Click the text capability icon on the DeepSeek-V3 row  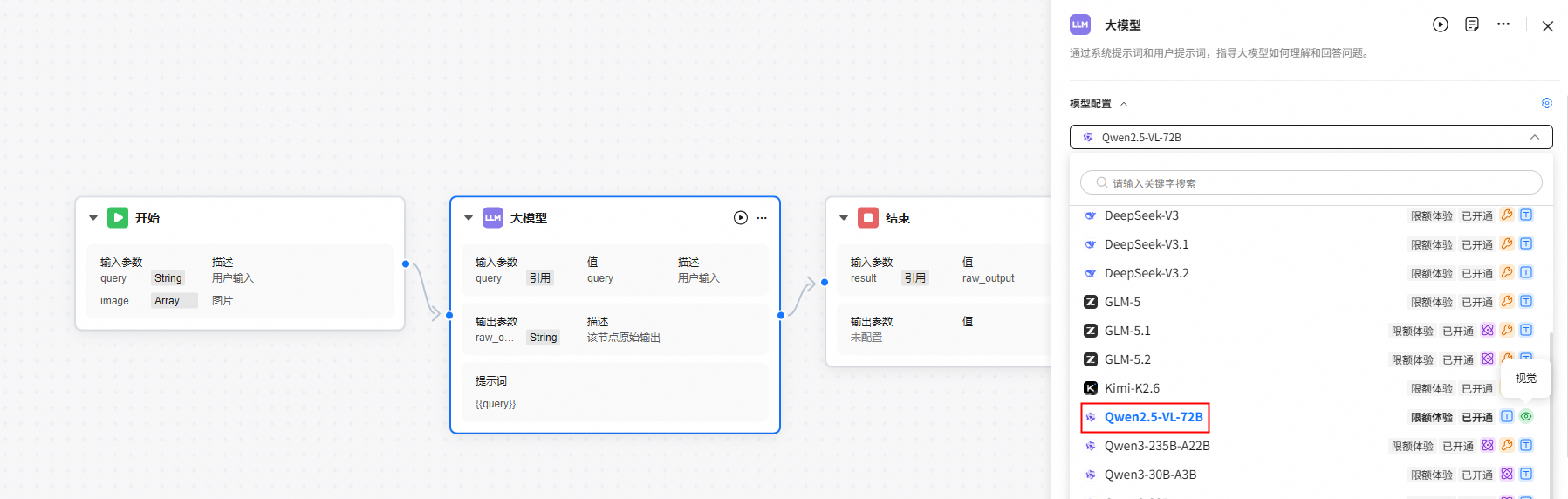click(x=1526, y=215)
